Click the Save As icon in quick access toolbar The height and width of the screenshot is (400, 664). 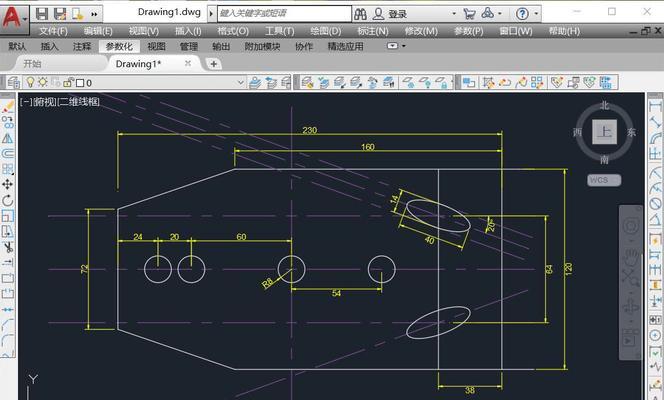click(60, 14)
